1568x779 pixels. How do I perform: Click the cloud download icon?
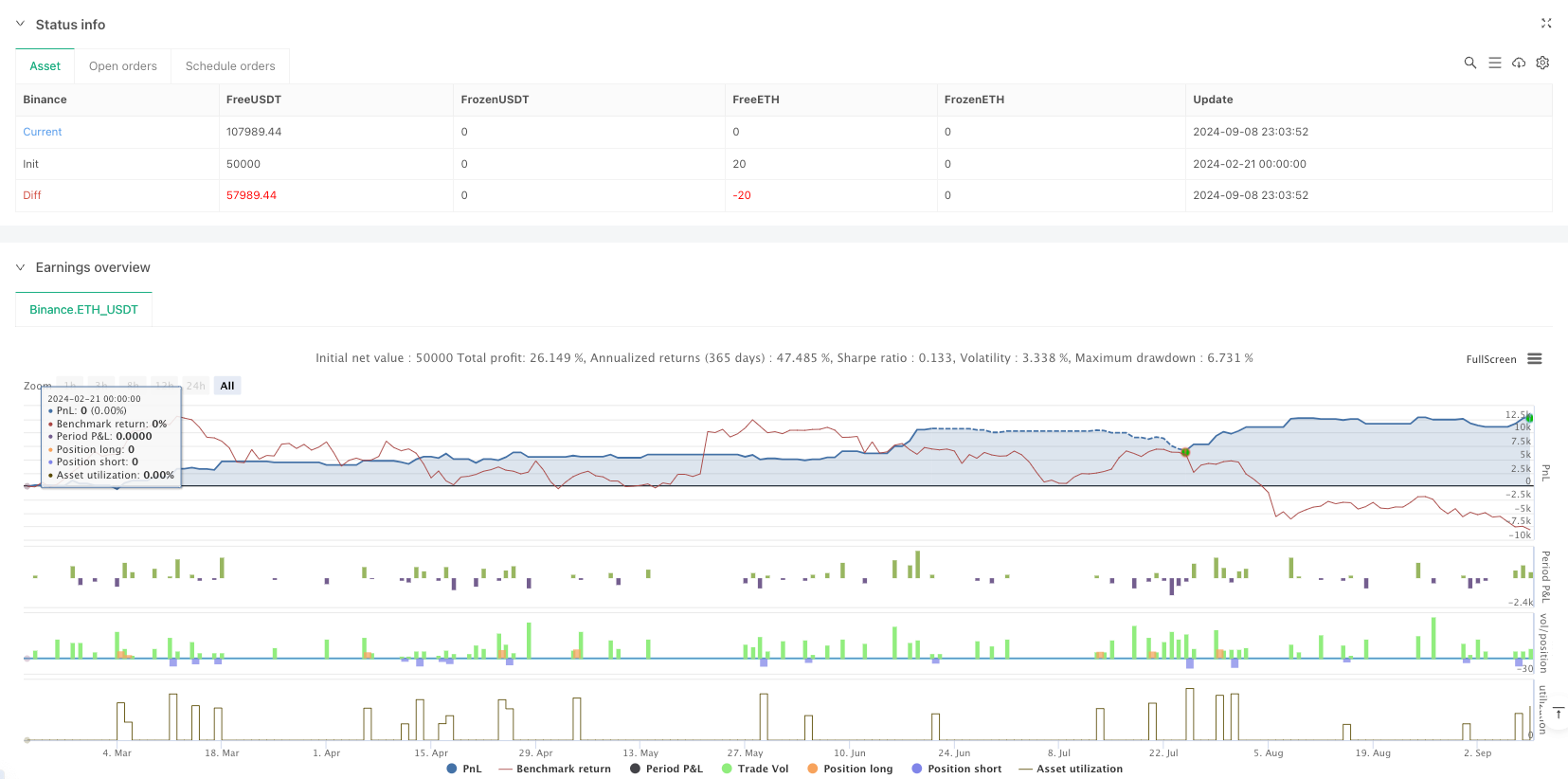coord(1519,63)
